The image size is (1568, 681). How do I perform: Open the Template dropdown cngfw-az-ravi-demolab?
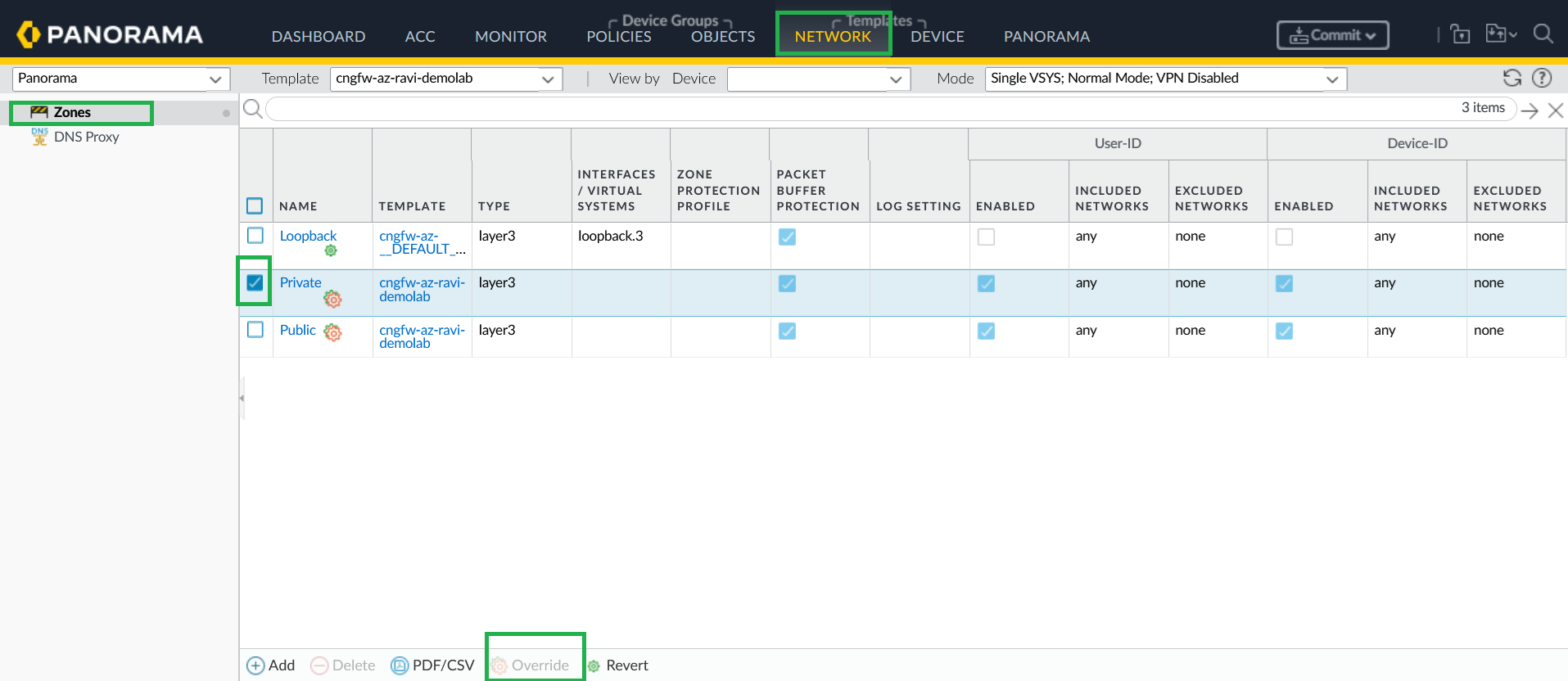point(445,79)
